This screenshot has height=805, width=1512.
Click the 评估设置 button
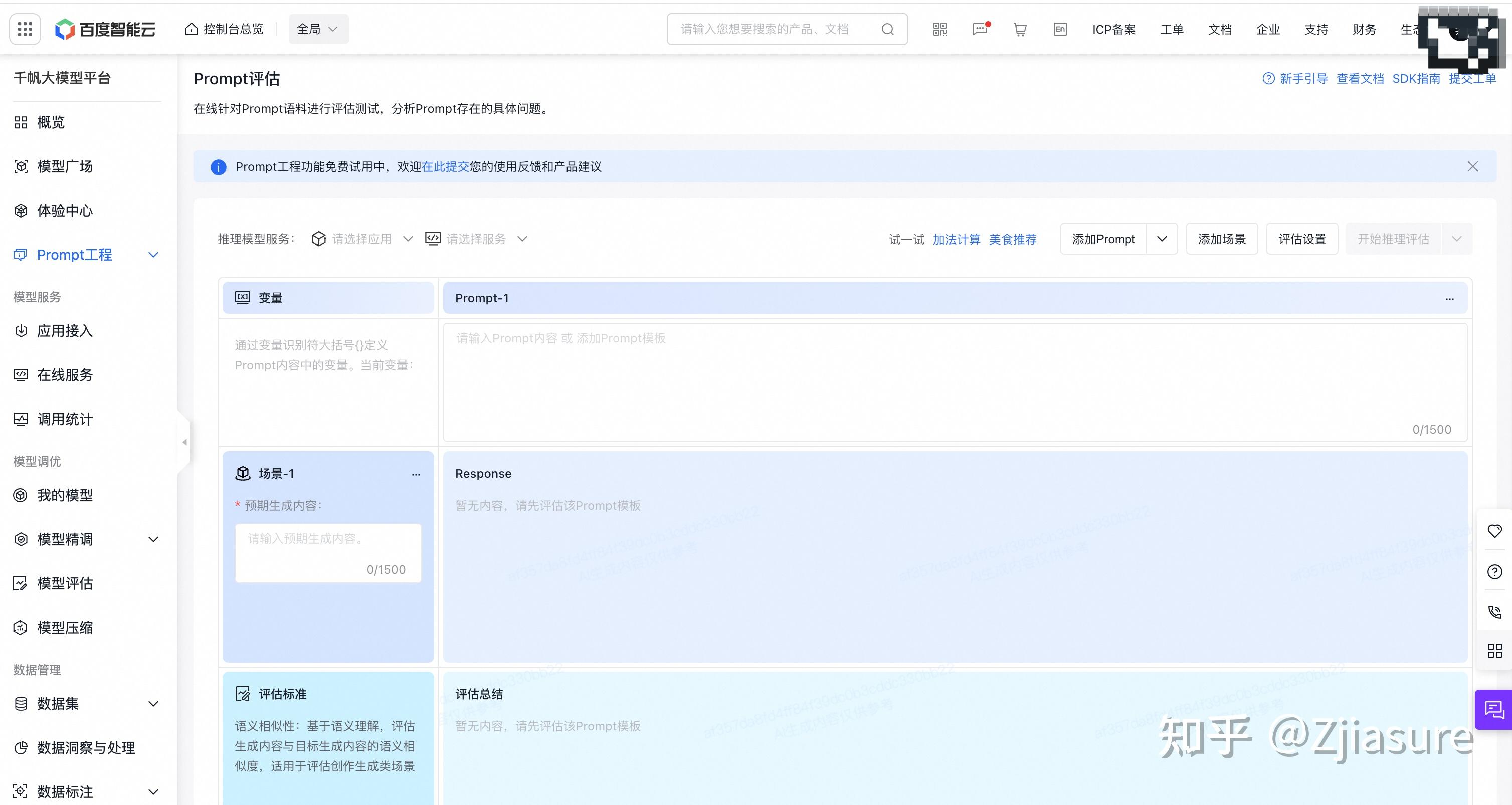pyautogui.click(x=1302, y=239)
